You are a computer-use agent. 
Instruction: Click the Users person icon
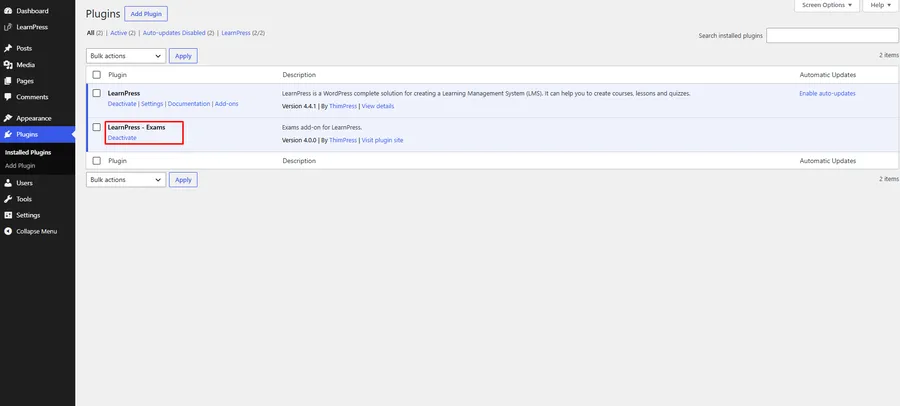coord(8,183)
